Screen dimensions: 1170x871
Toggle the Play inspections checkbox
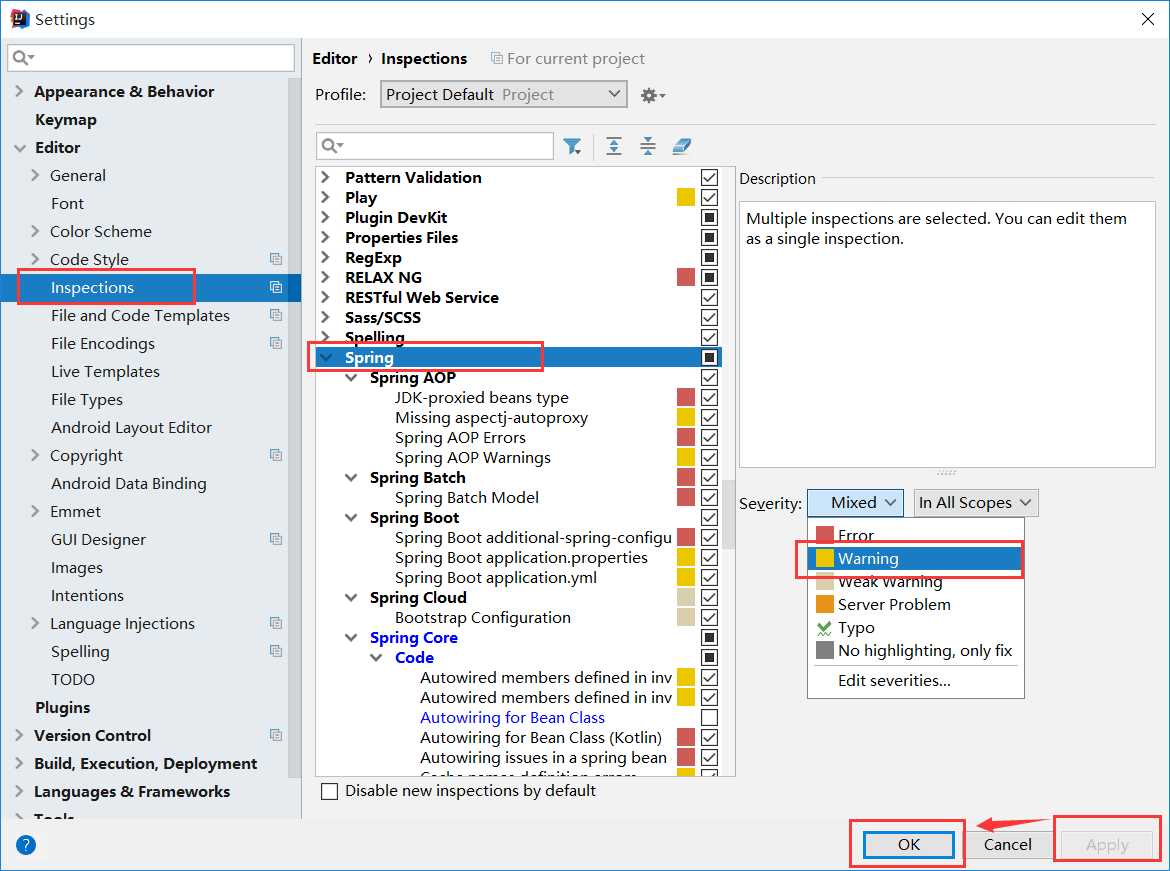(x=710, y=198)
